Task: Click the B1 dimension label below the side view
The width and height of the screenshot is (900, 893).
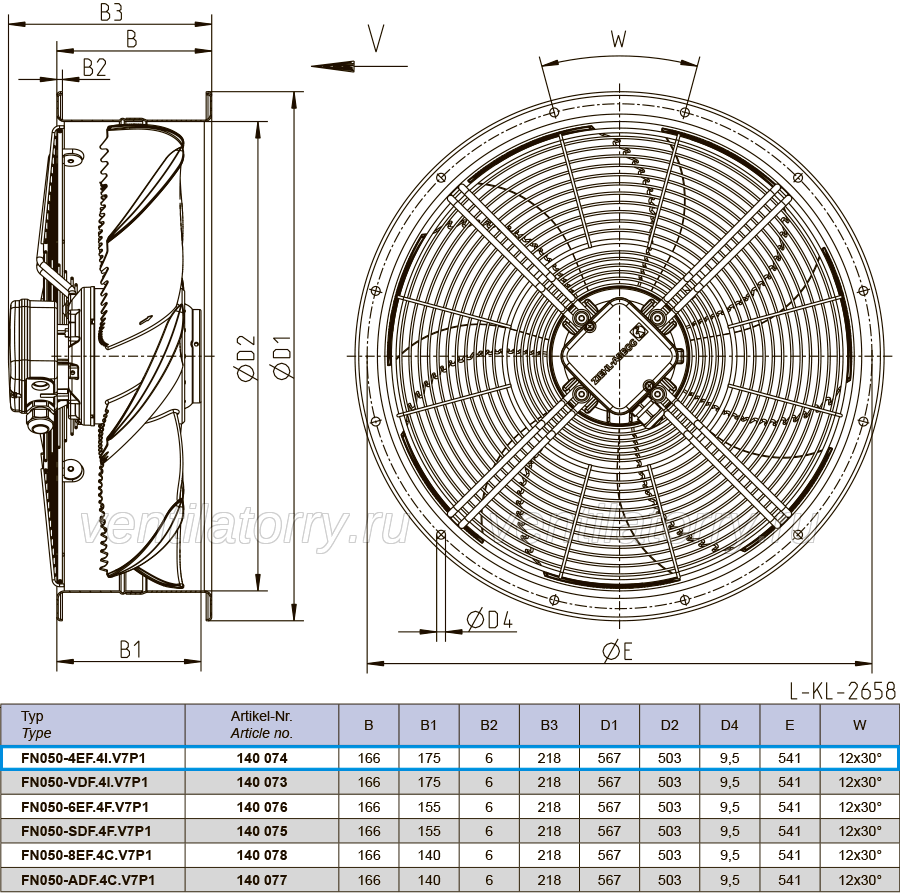Action: coord(130,649)
